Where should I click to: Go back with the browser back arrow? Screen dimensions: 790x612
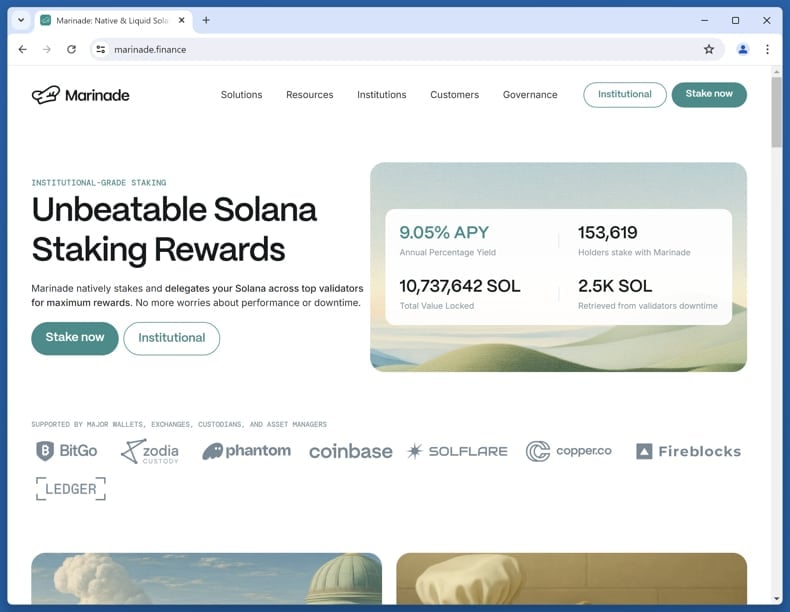click(23, 49)
